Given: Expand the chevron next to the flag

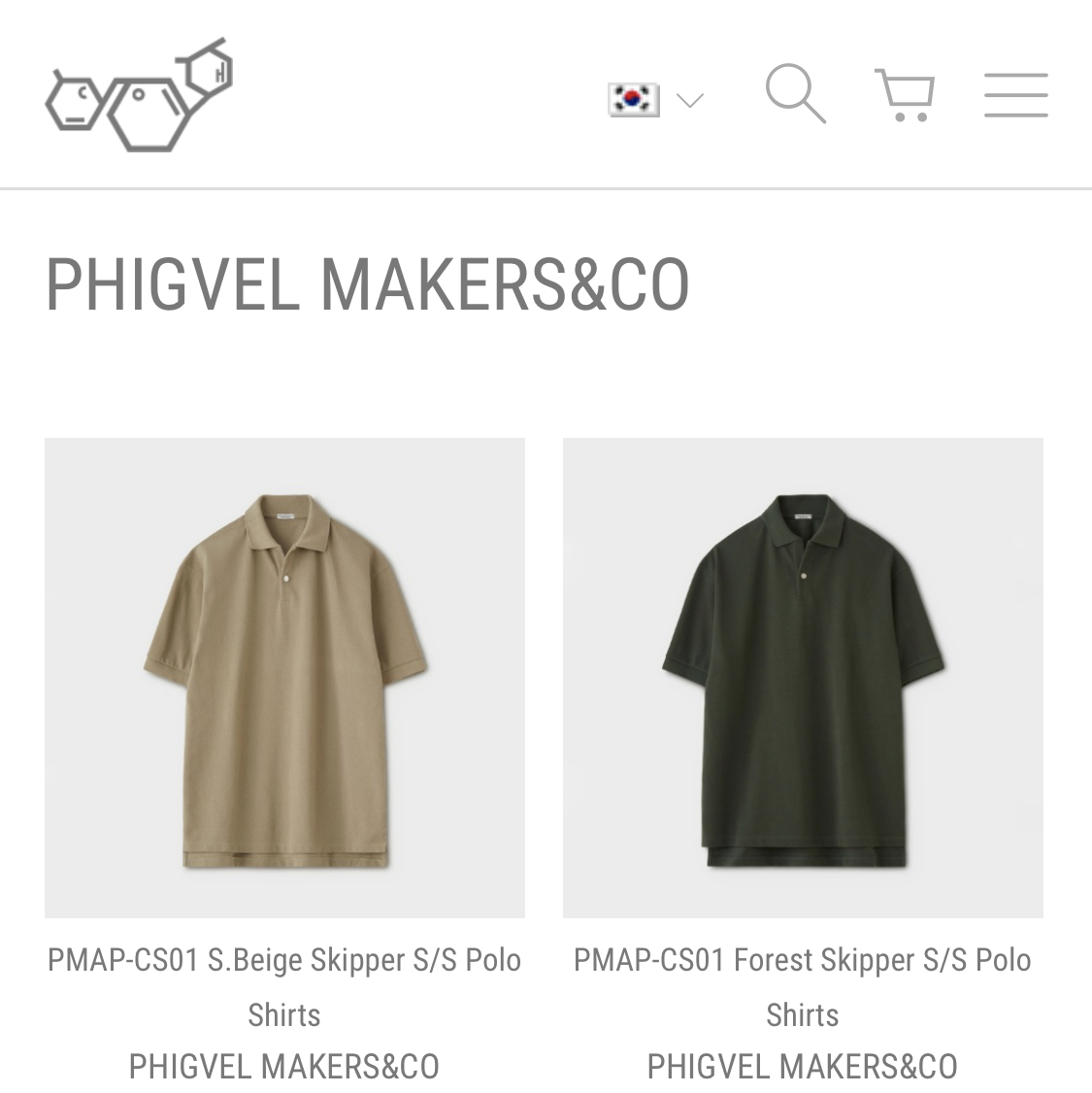Looking at the screenshot, I should pos(690,100).
